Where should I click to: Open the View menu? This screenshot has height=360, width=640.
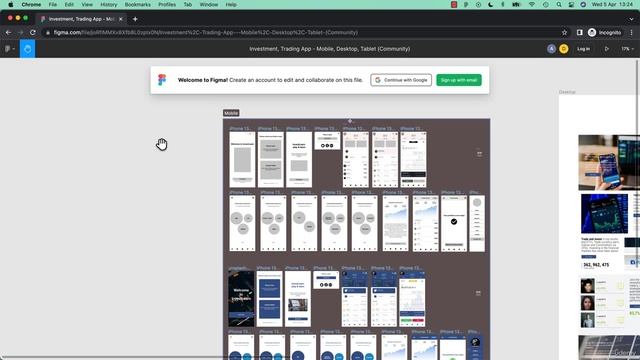tap(87, 4)
